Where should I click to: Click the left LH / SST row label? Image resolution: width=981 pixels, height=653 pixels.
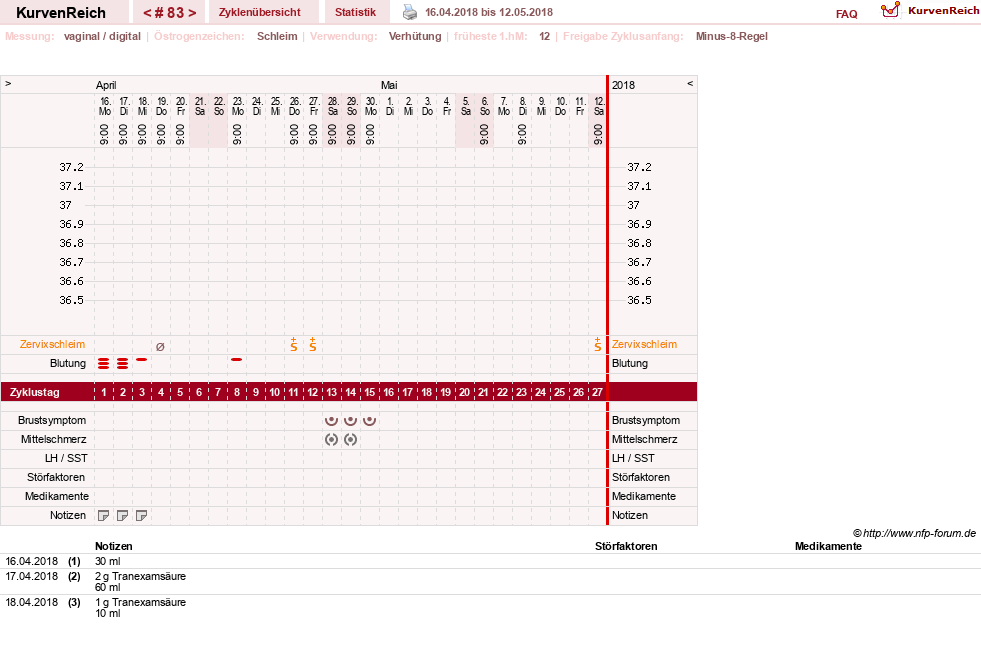coord(66,458)
